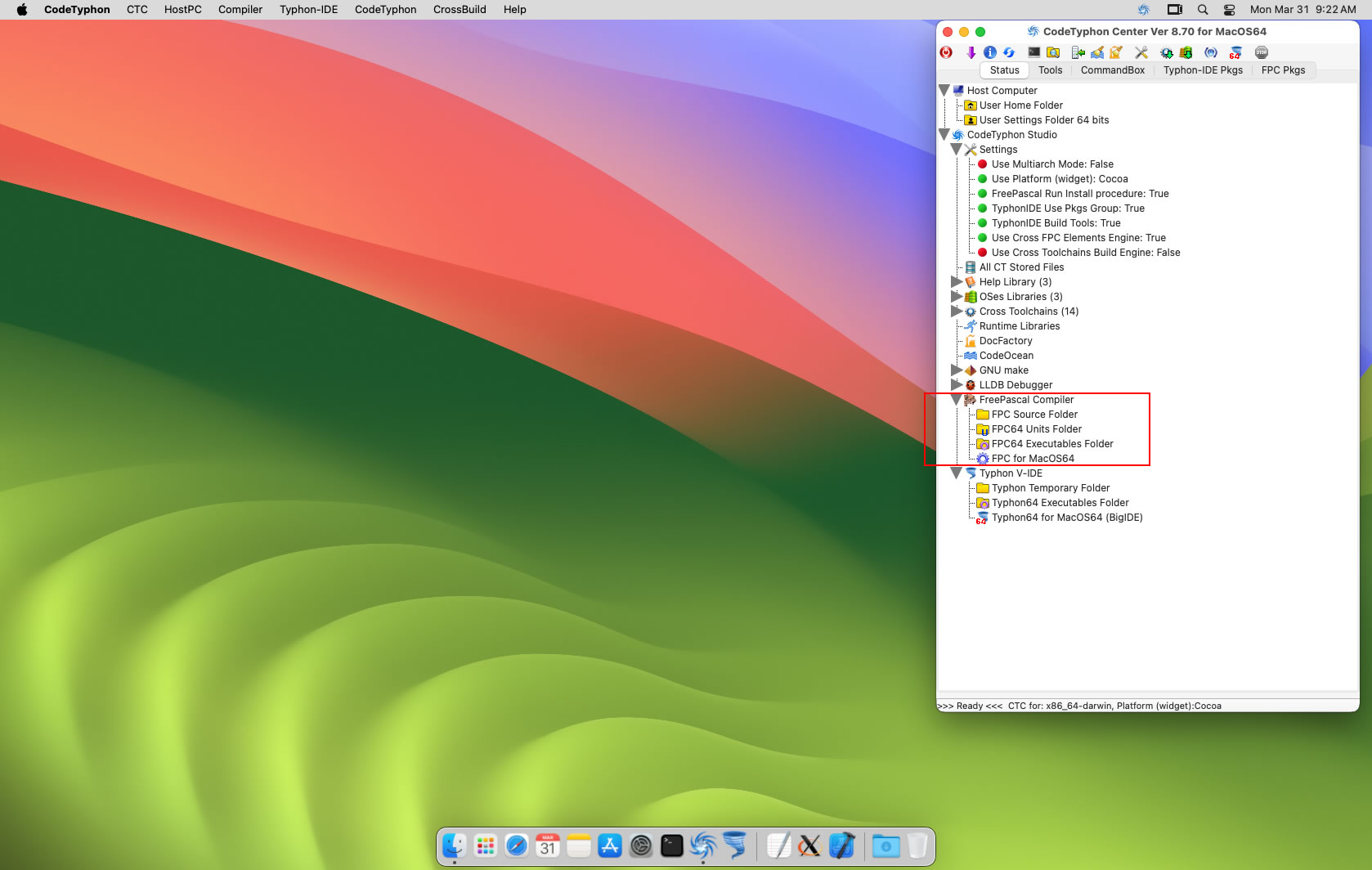Click FreePascal Run Install procedure: True
This screenshot has height=870, width=1372.
(1080, 194)
